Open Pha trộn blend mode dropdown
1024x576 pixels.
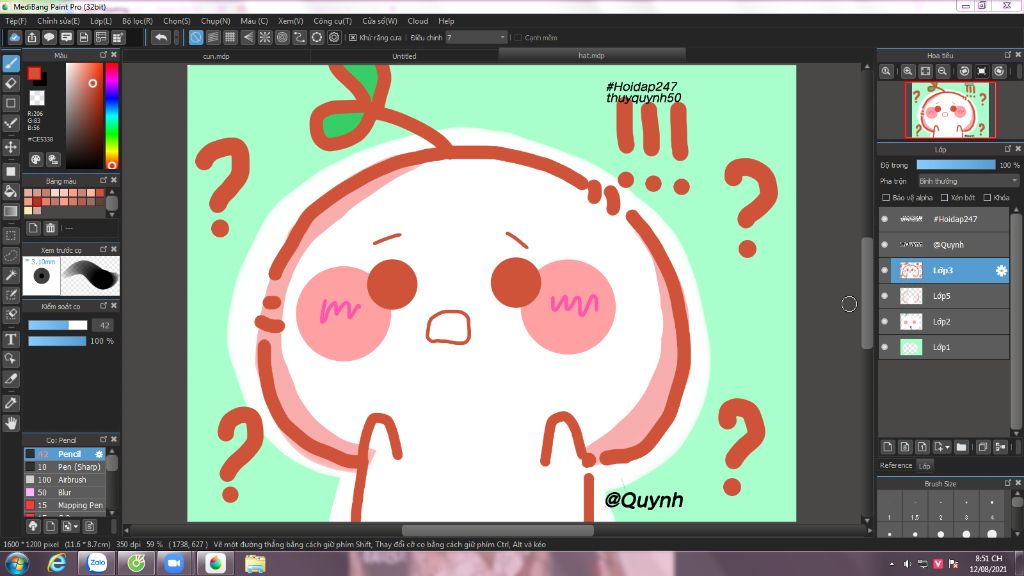968,181
